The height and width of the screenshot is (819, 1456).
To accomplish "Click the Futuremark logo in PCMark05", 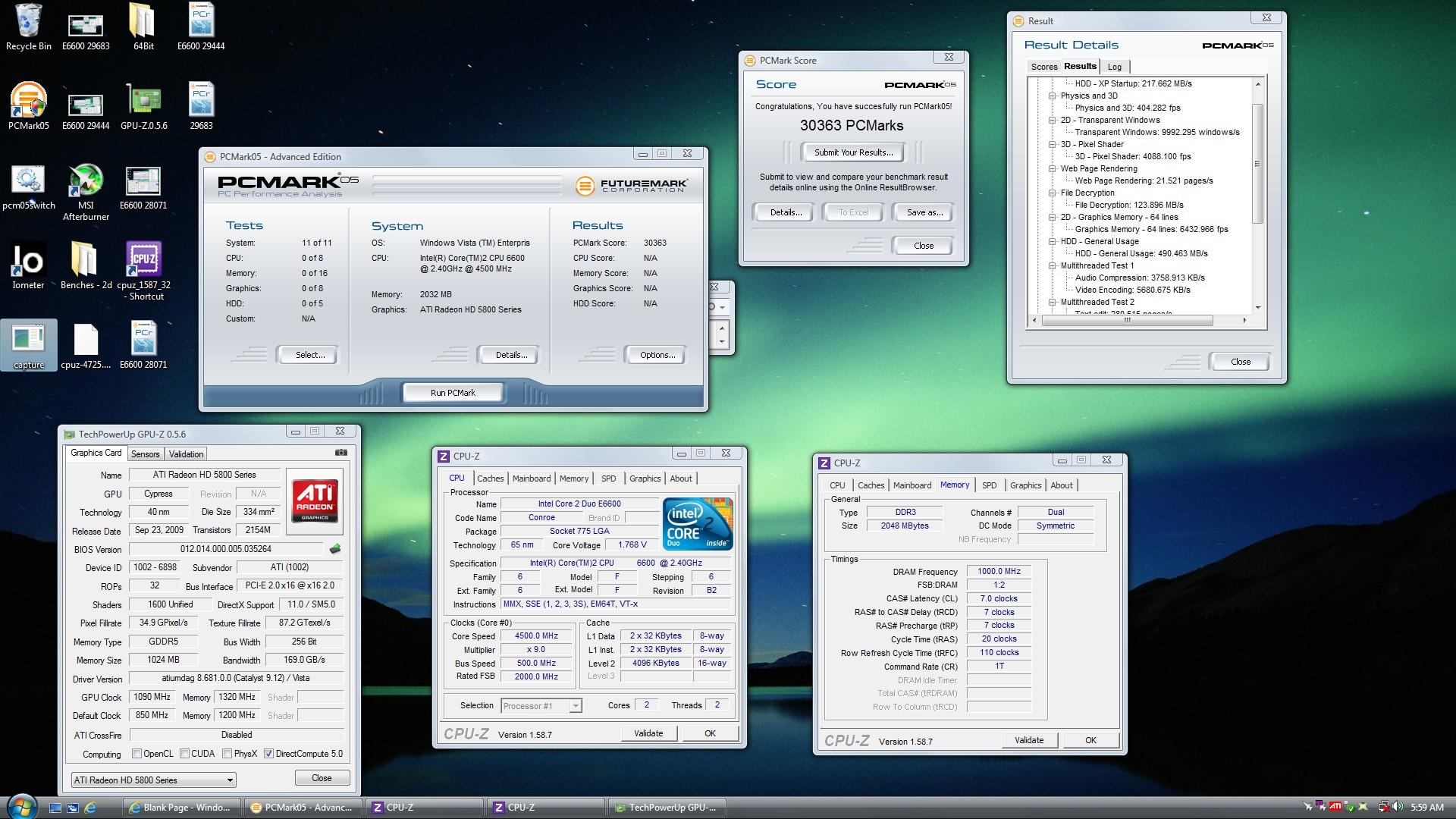I will pos(632,185).
